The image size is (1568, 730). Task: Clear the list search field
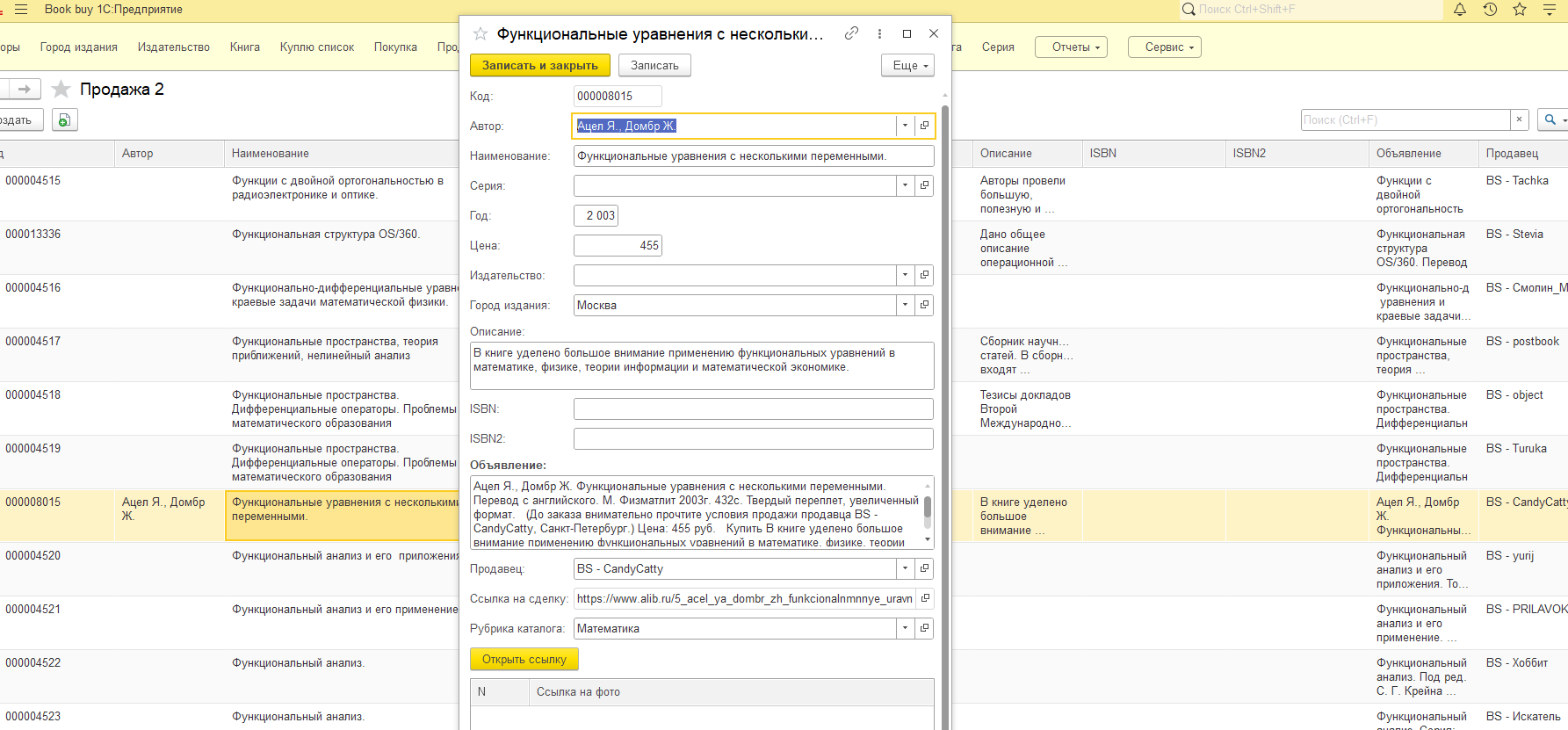(1520, 119)
